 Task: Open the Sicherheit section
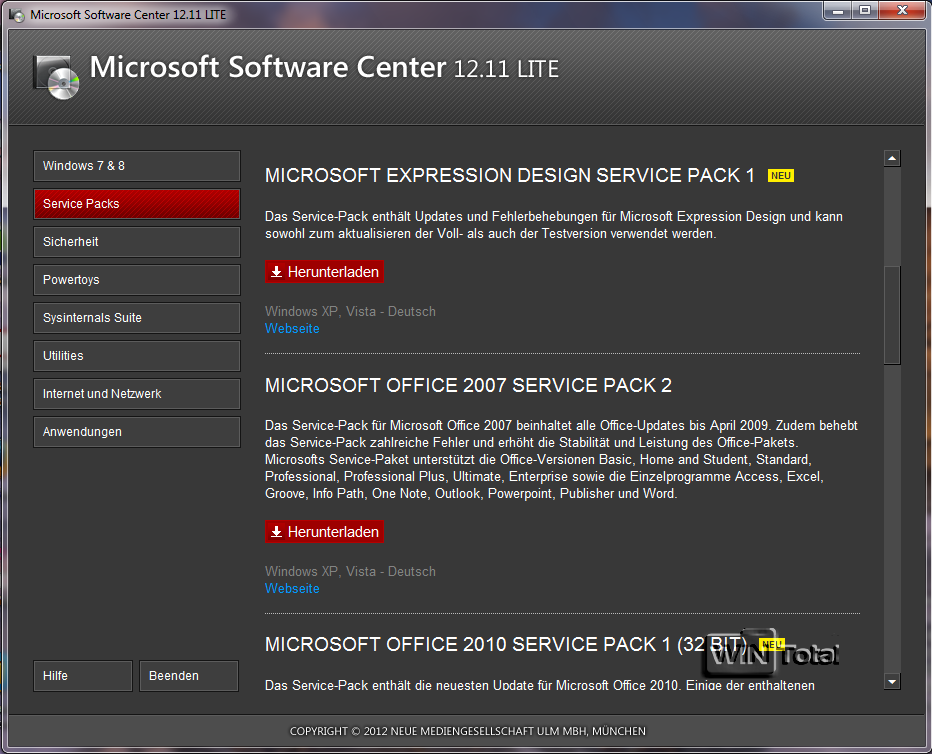(137, 242)
